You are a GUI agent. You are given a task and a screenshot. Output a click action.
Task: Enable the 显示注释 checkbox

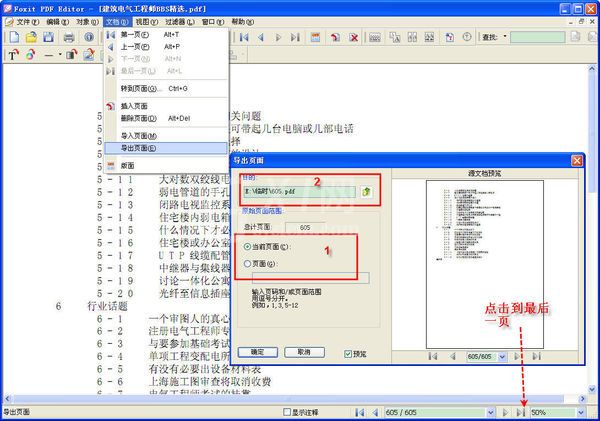pyautogui.click(x=287, y=412)
